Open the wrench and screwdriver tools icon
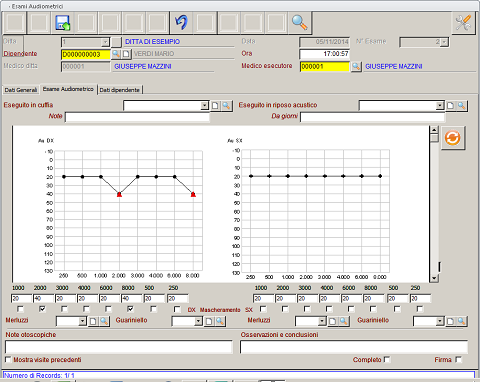 pos(463,22)
